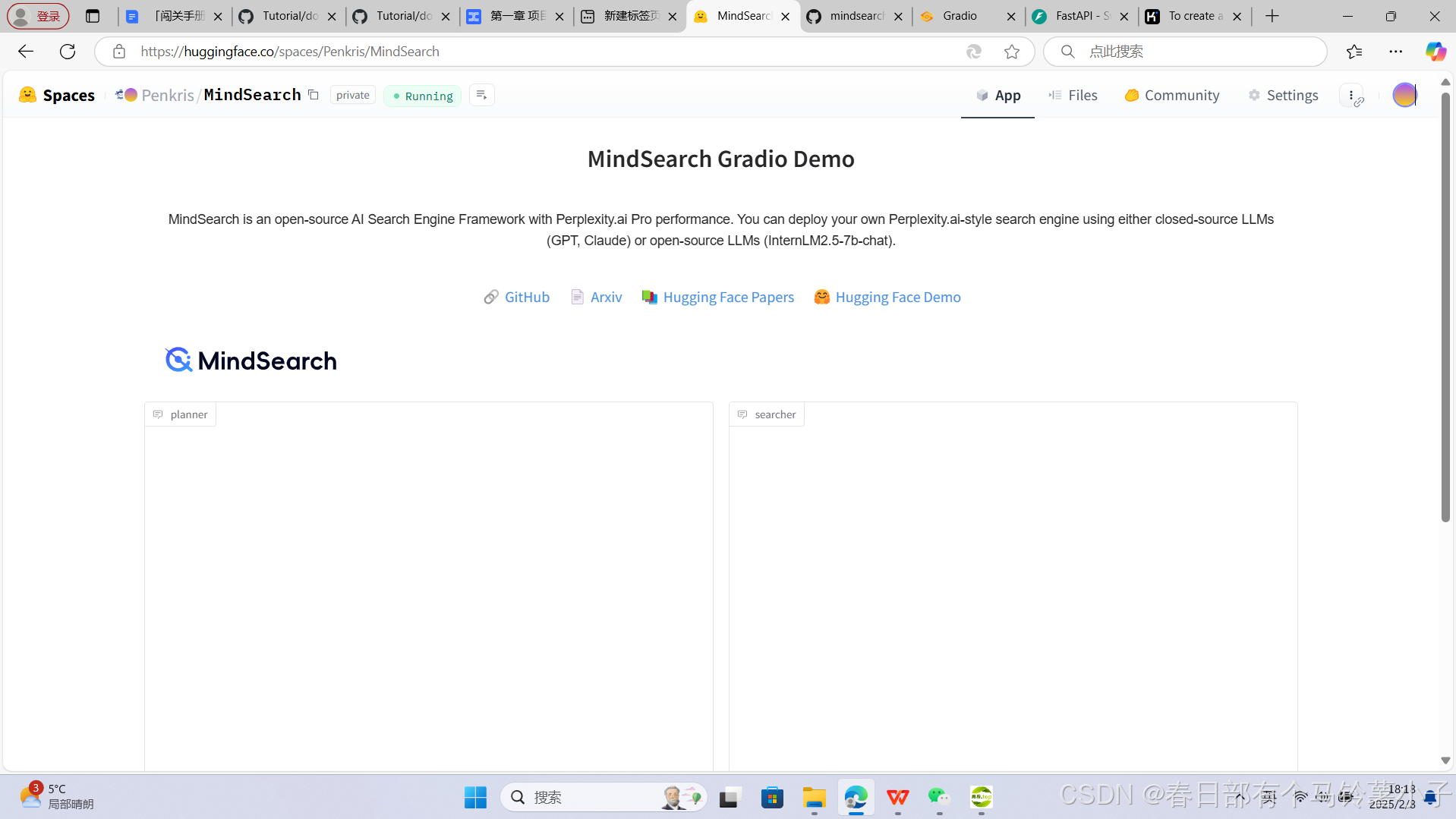Click the searcher chat bubble icon
Image resolution: width=1456 pixels, height=819 pixels.
point(742,414)
